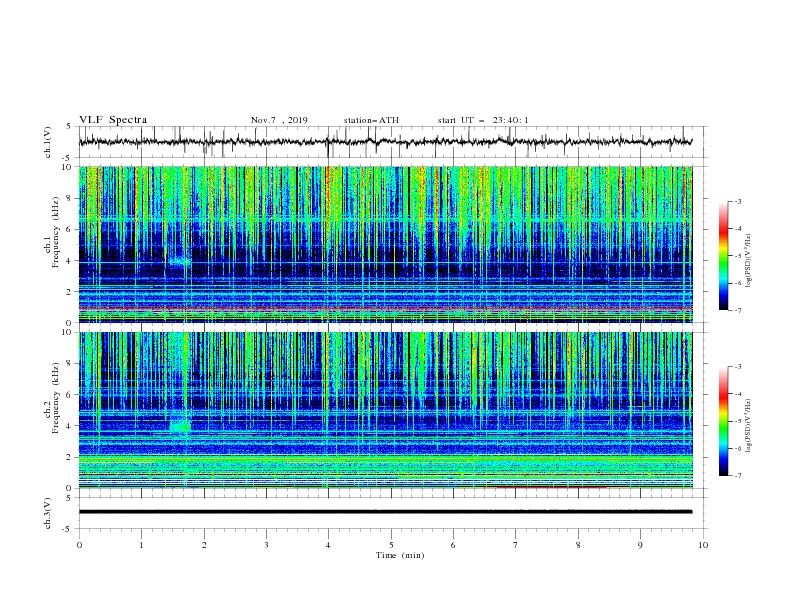Click time axis tick label '9'

[x=640, y=545]
